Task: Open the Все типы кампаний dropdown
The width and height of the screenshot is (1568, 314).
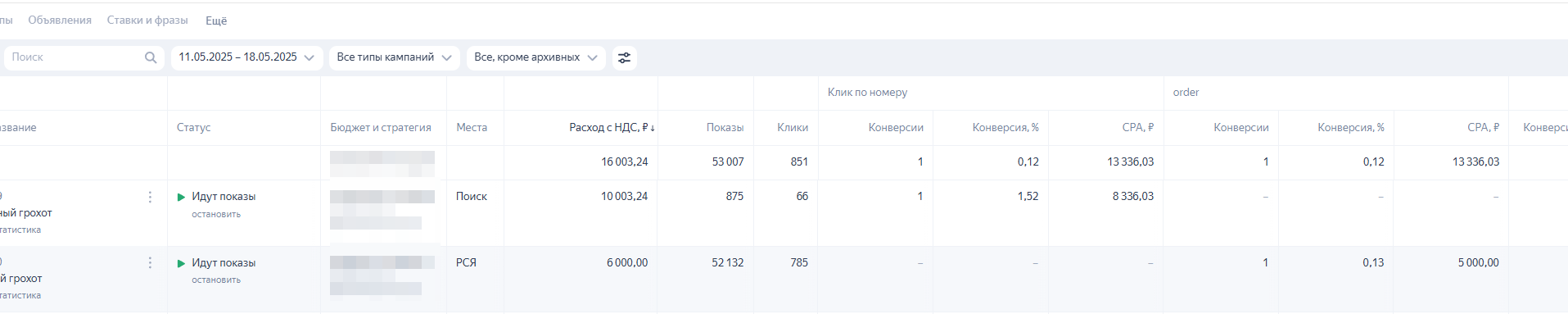Action: point(394,57)
